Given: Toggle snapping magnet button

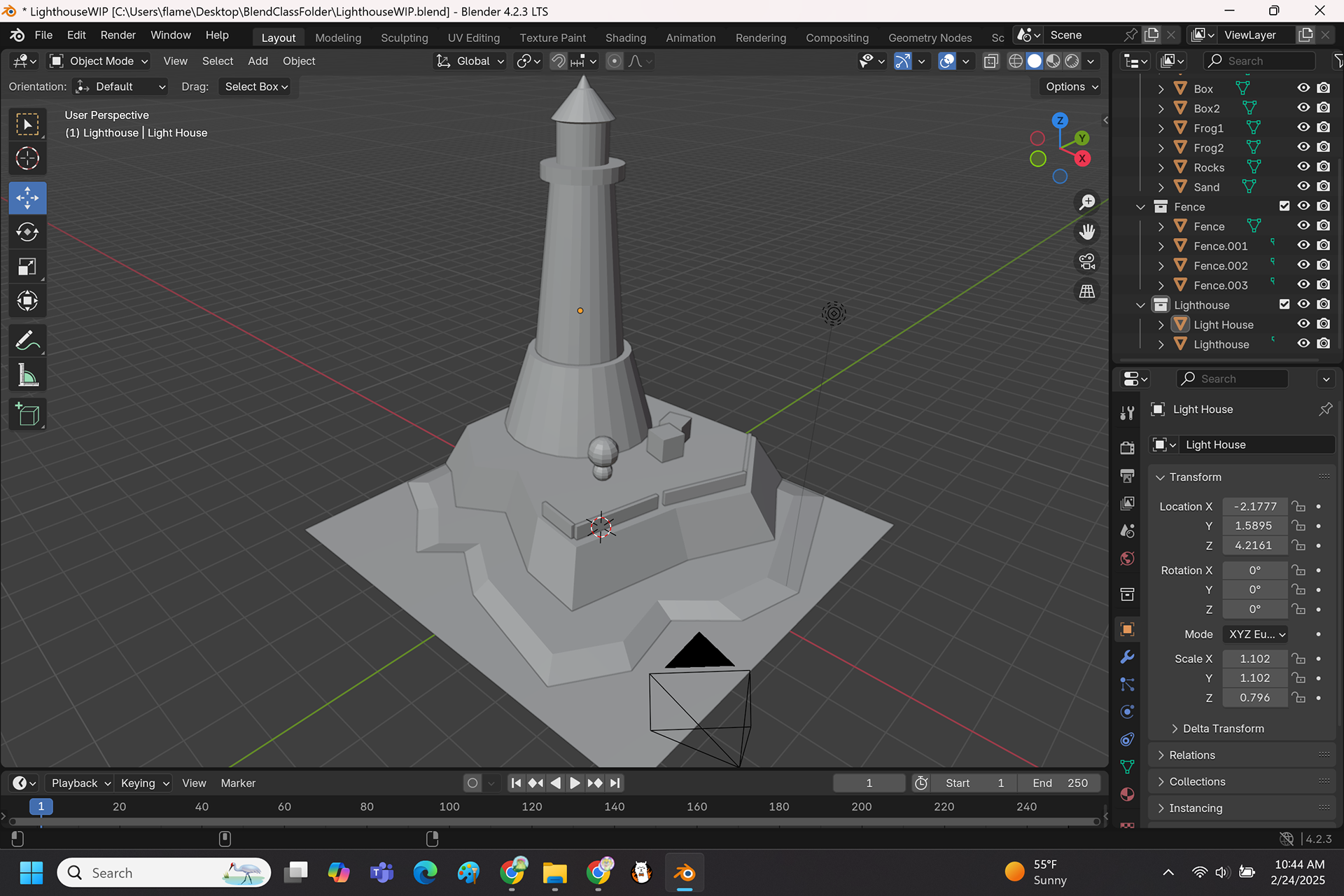Looking at the screenshot, I should coord(558,62).
